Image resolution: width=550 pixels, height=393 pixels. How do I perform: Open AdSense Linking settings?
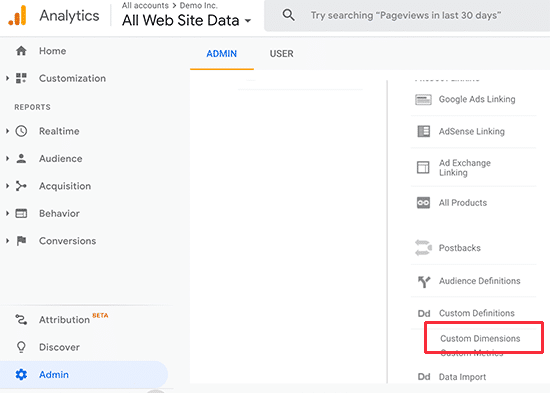point(471,131)
